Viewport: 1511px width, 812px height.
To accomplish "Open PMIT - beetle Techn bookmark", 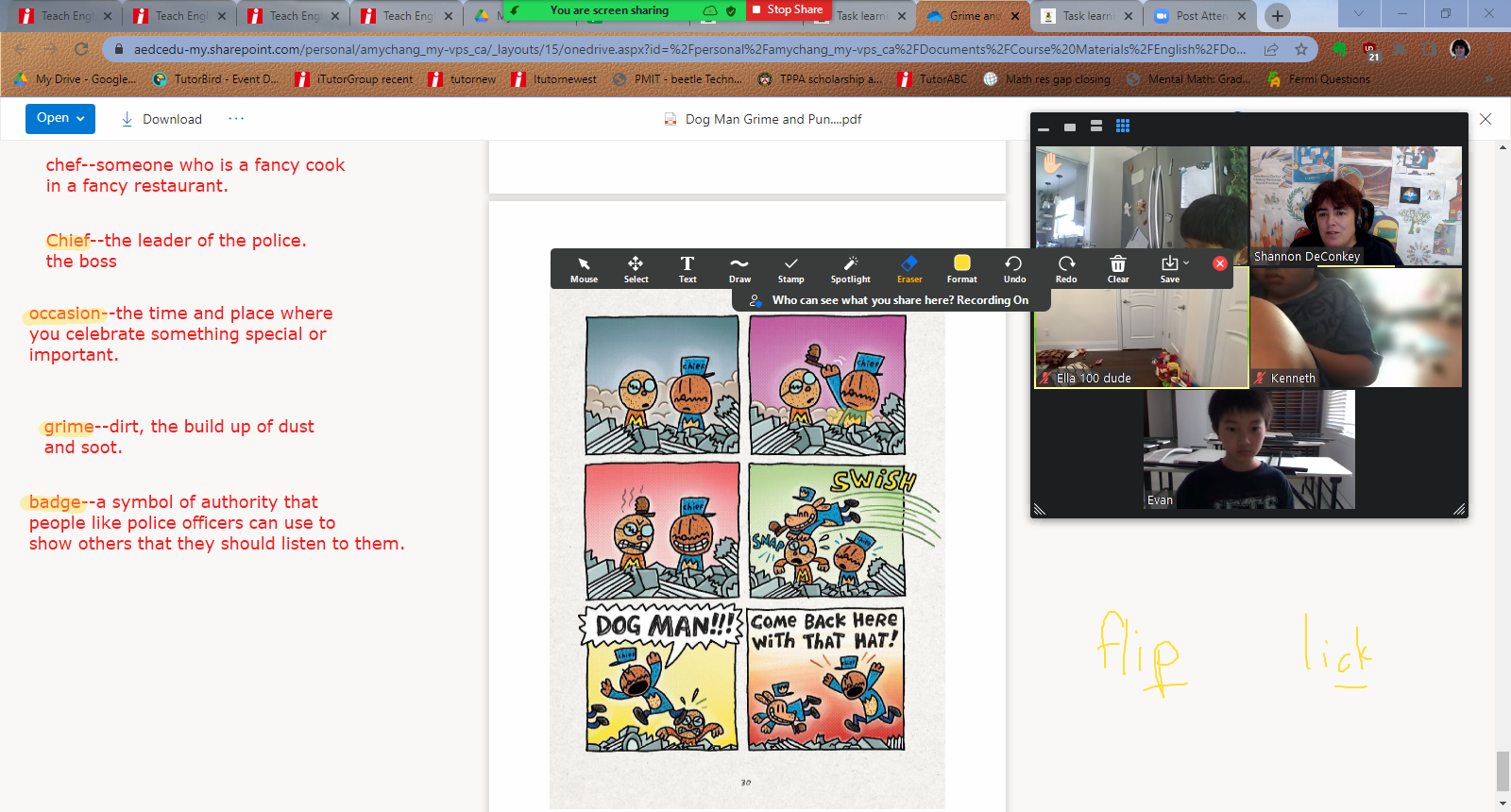I will click(x=677, y=79).
